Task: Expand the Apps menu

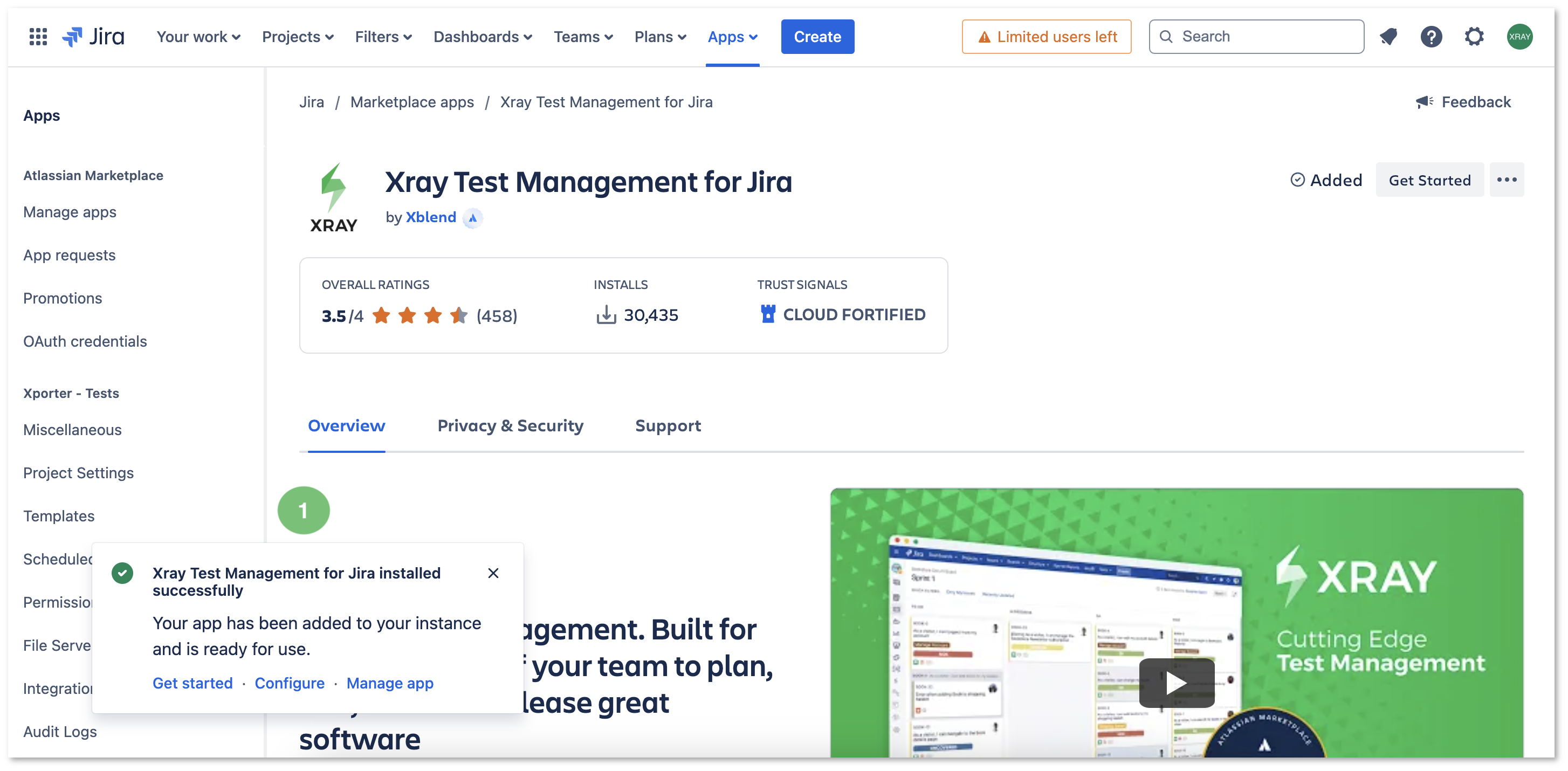Action: 732,37
